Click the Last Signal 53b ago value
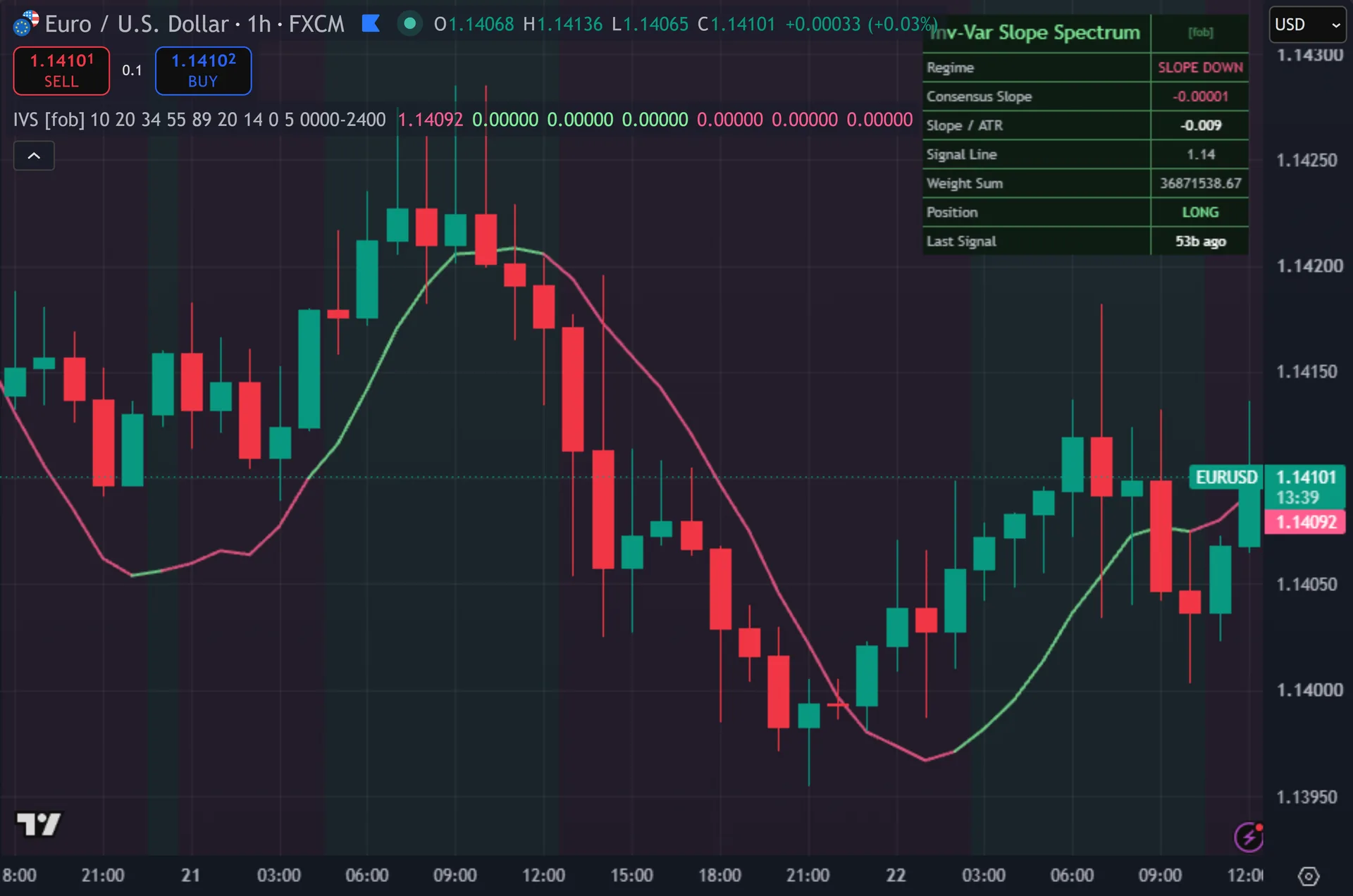1353x896 pixels. point(1200,241)
